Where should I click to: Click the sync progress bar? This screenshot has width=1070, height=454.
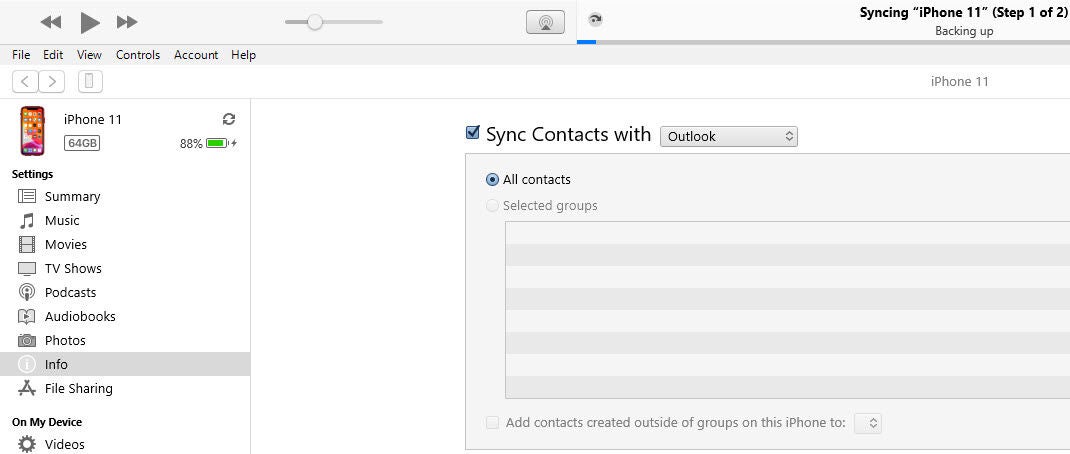(x=823, y=42)
